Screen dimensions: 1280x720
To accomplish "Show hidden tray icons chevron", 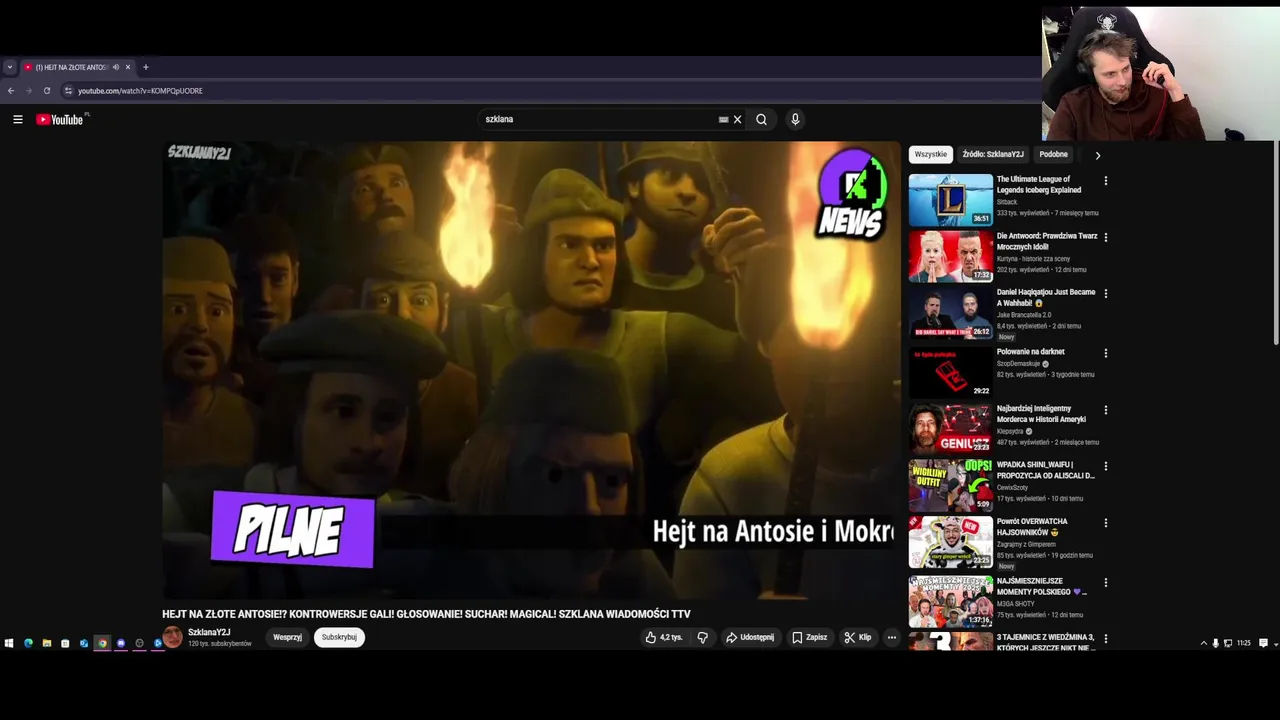I will (1203, 643).
